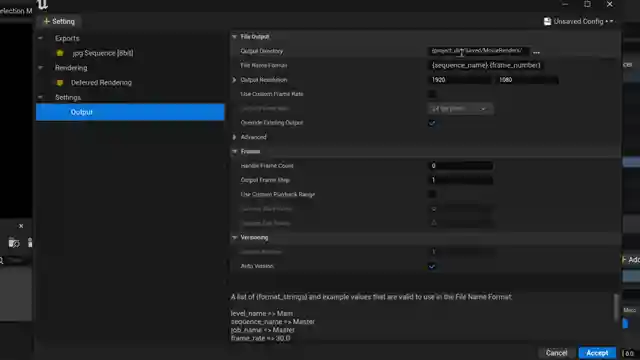Edit output resolution height 1080

527,80
